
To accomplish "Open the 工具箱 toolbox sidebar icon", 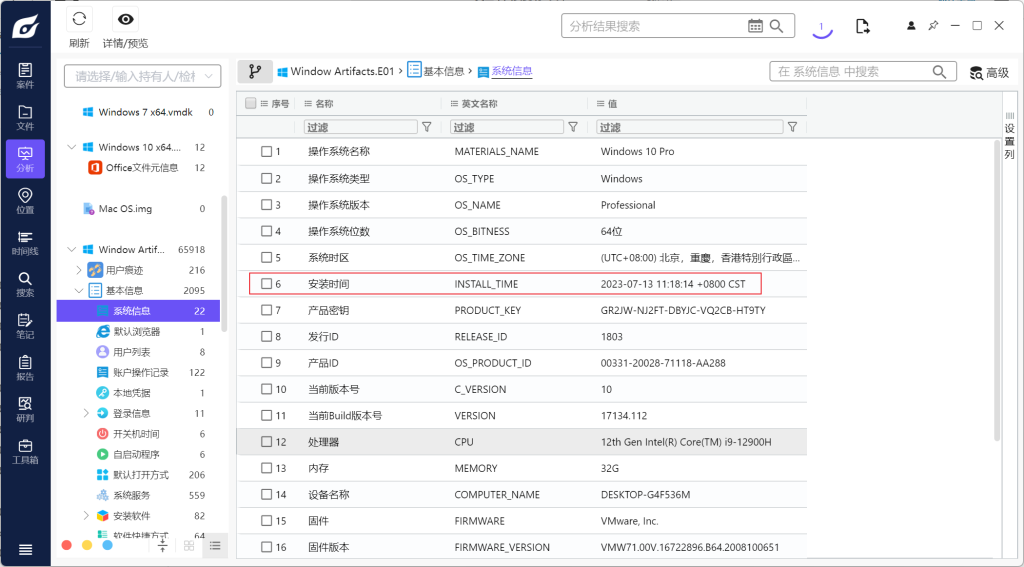I will [25, 452].
